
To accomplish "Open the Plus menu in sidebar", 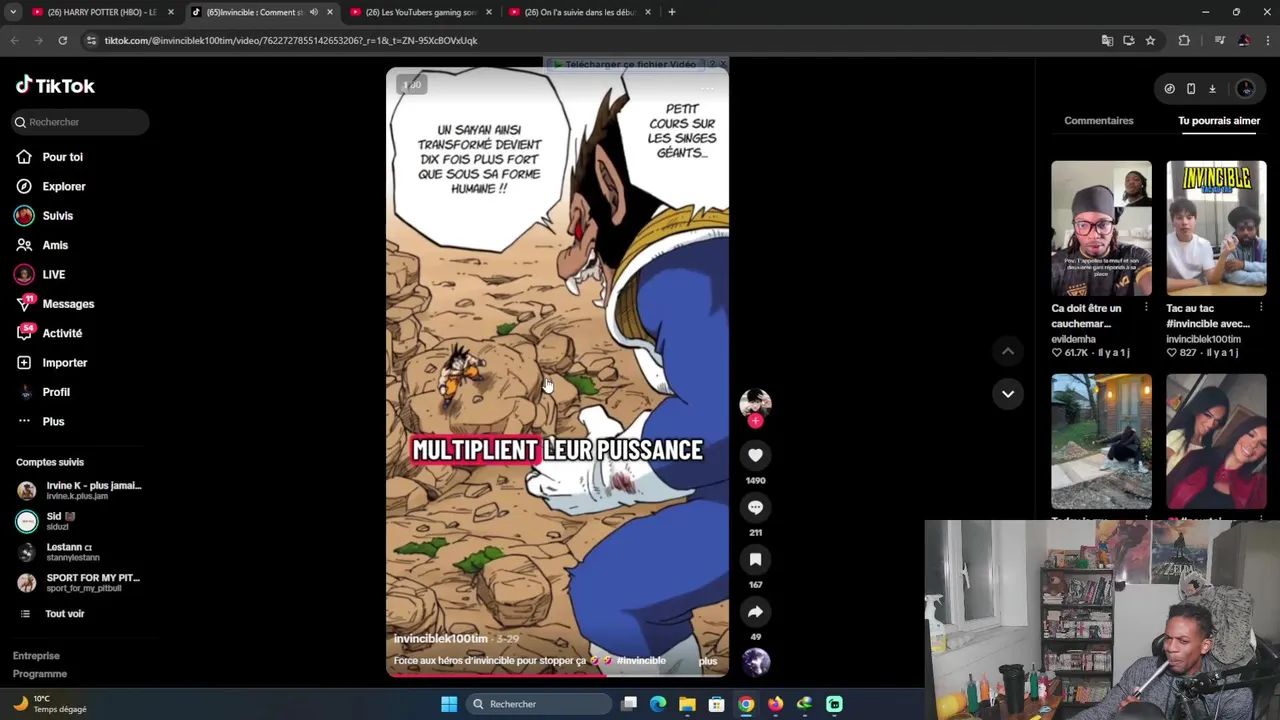I will (x=53, y=421).
